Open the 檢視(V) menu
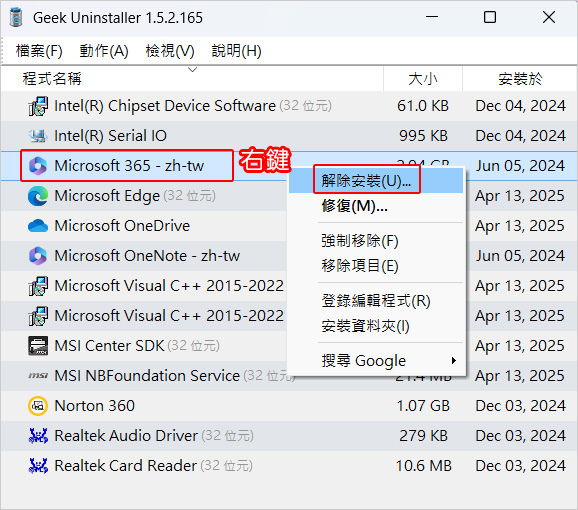578x510 pixels. coord(170,51)
